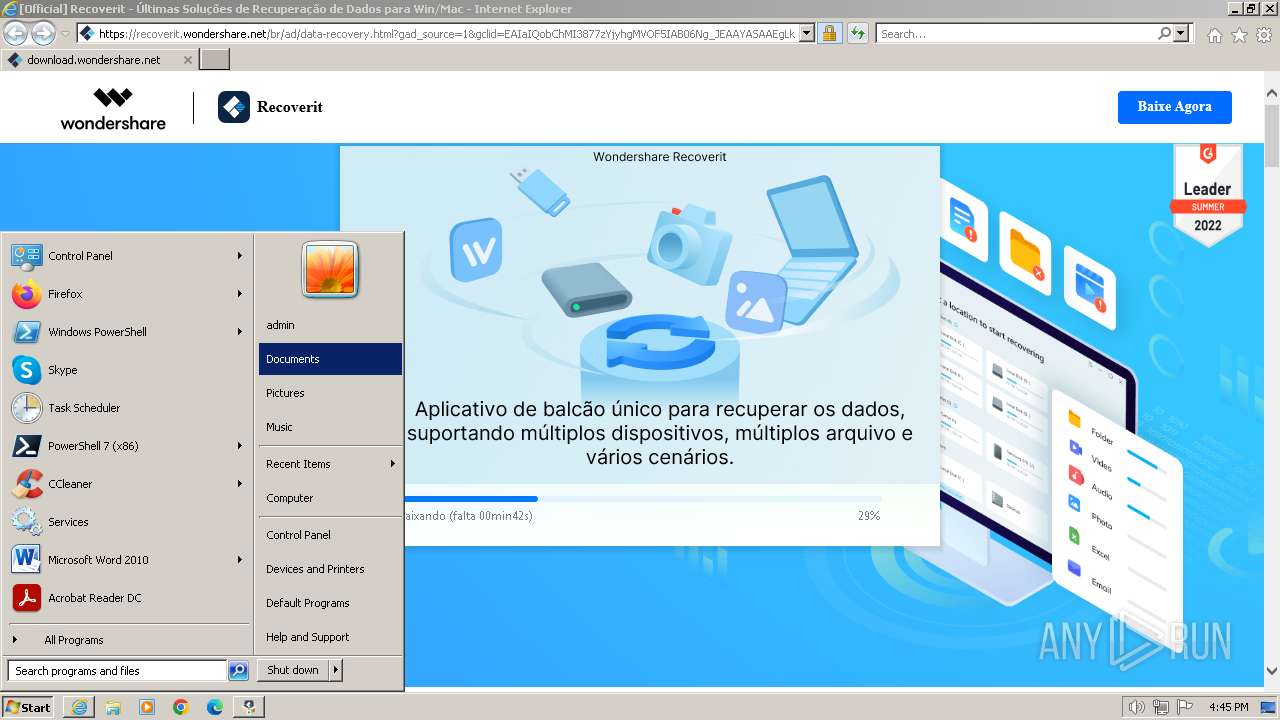
Task: Click the search magnifier icon in the IE search box
Action: tap(1164, 34)
